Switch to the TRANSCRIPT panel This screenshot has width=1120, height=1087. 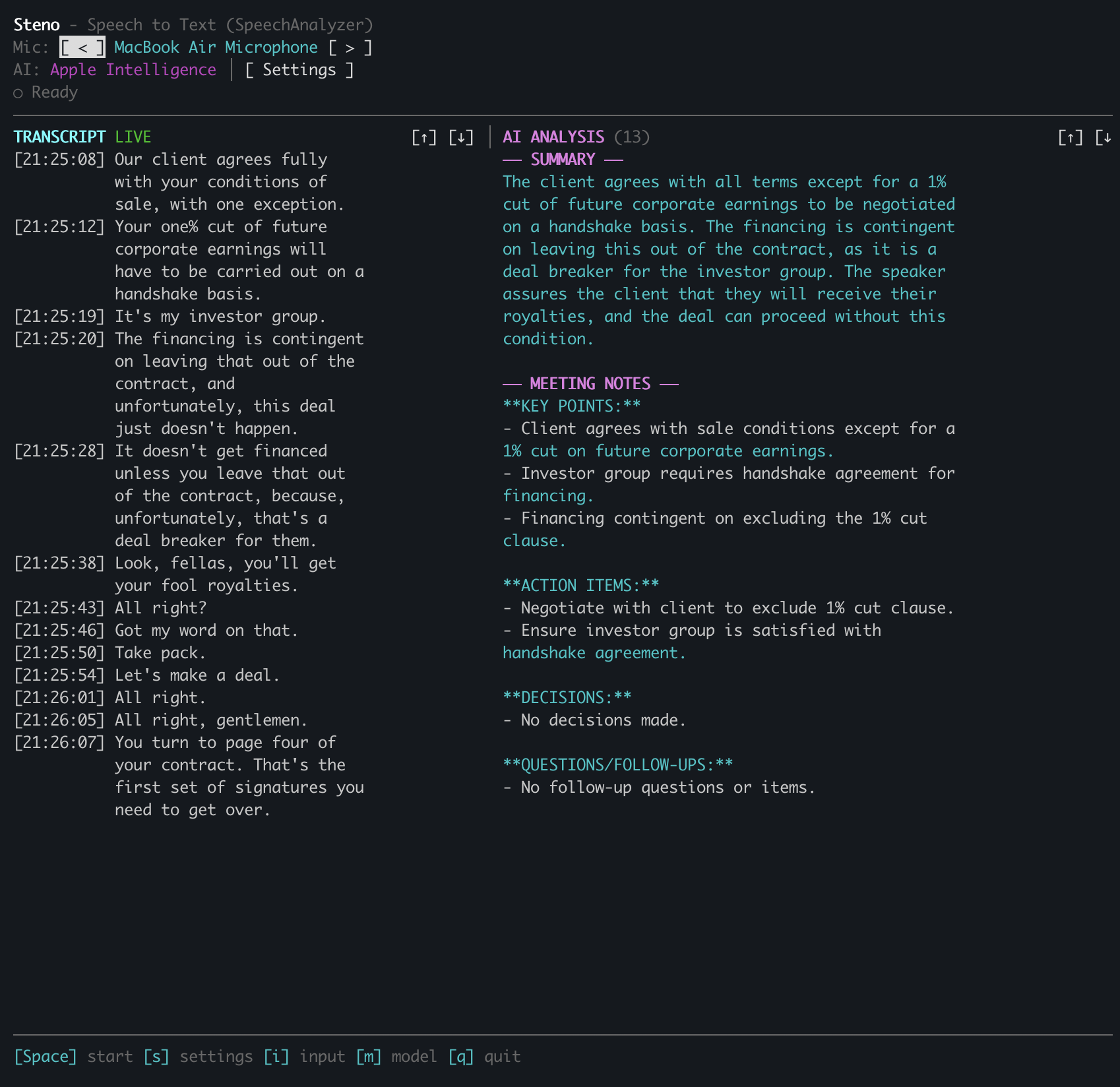point(59,137)
